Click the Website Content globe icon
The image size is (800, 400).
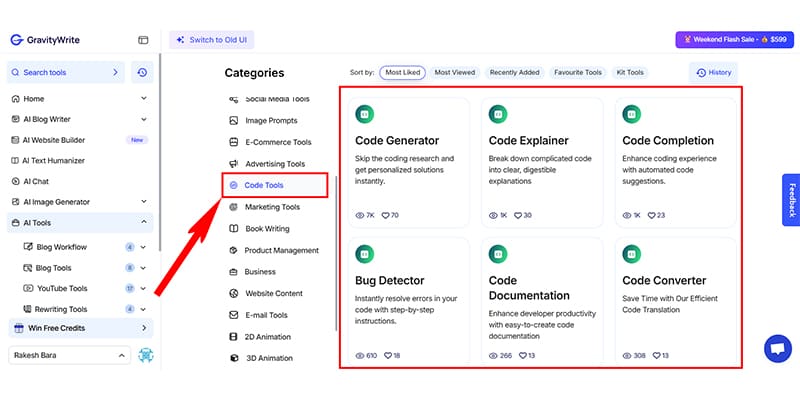(234, 293)
